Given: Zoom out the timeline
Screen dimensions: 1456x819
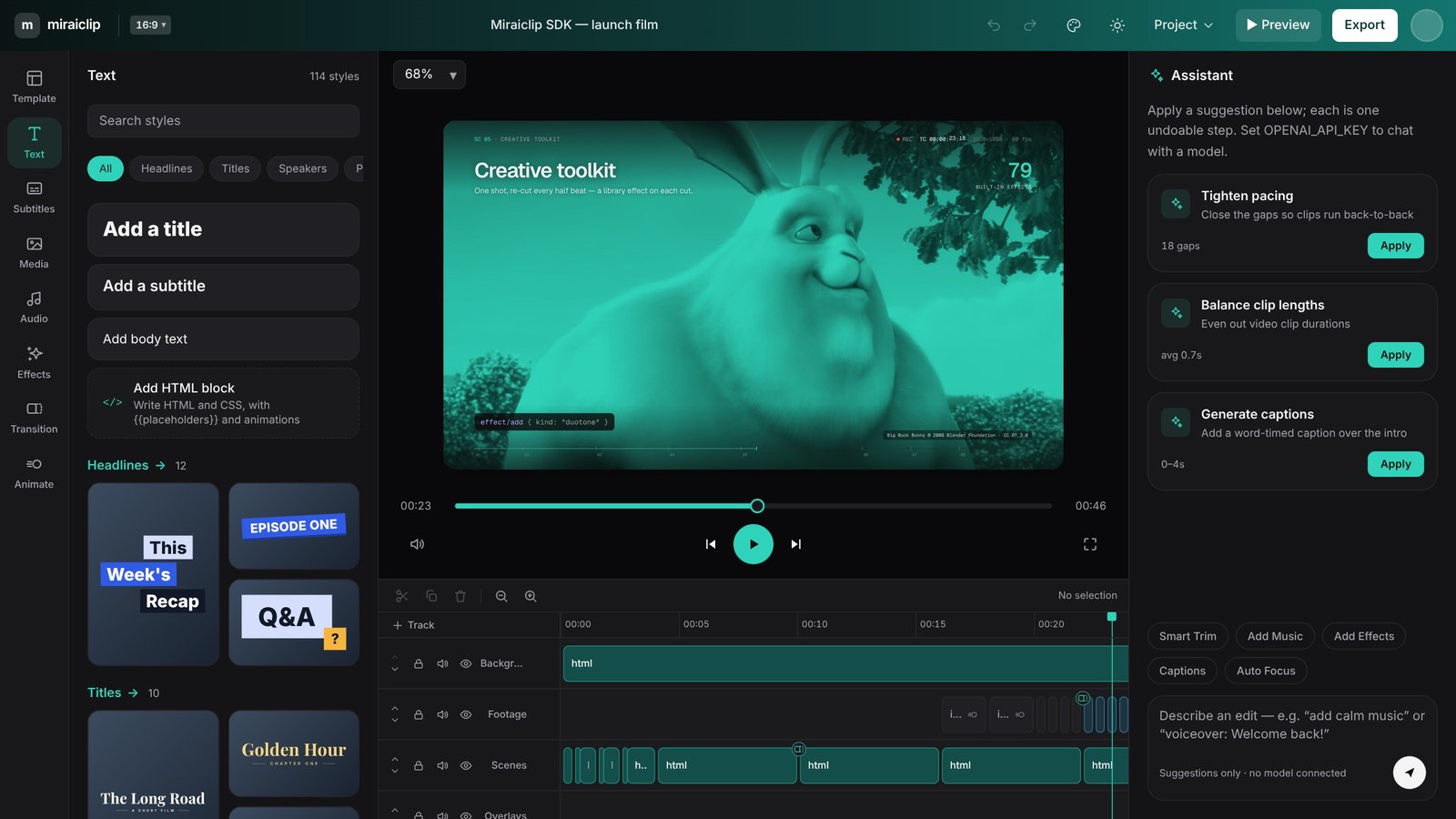Looking at the screenshot, I should 501,596.
